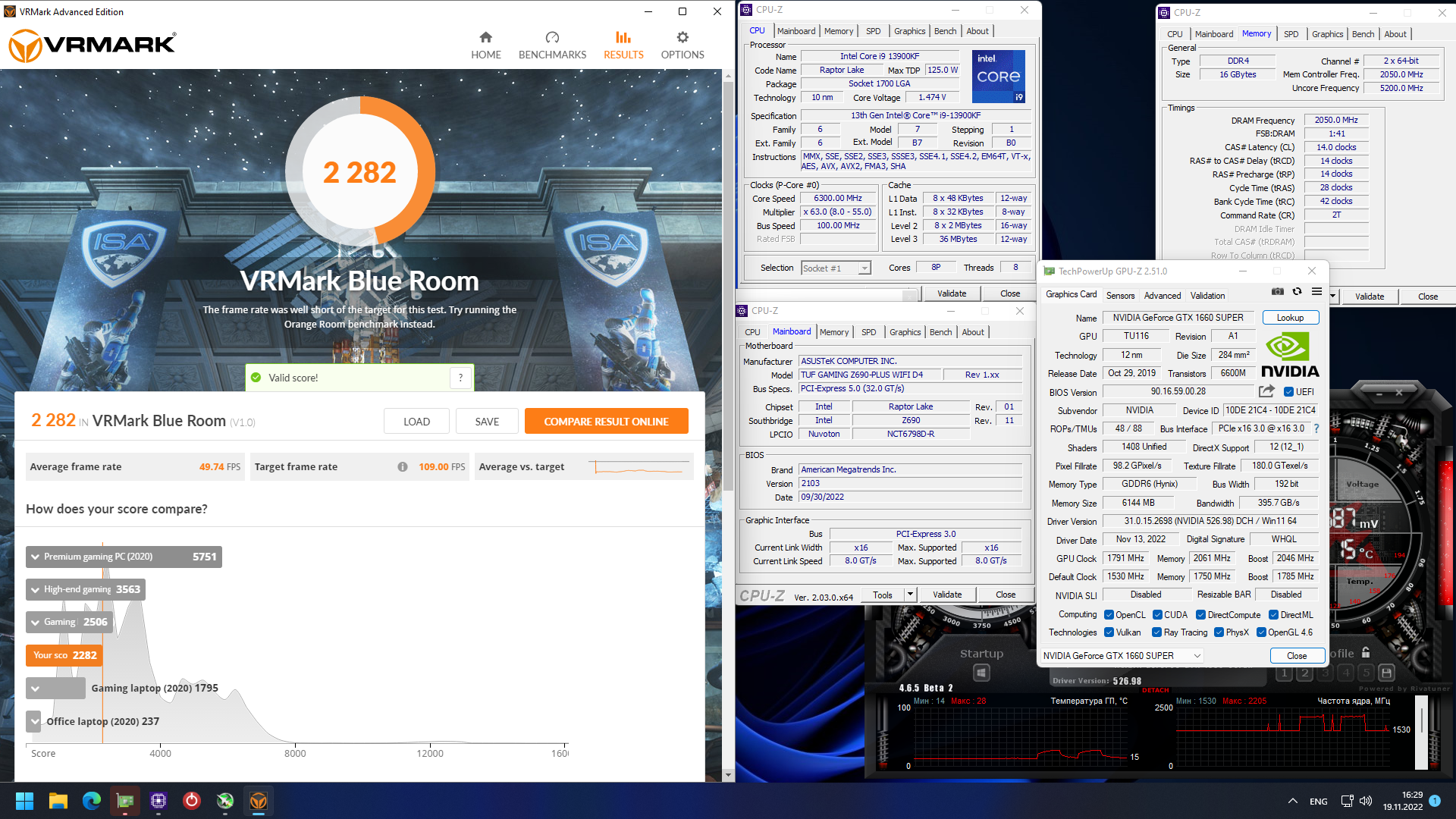
Task: Open Microsoft Edge from taskbar
Action: 92,801
